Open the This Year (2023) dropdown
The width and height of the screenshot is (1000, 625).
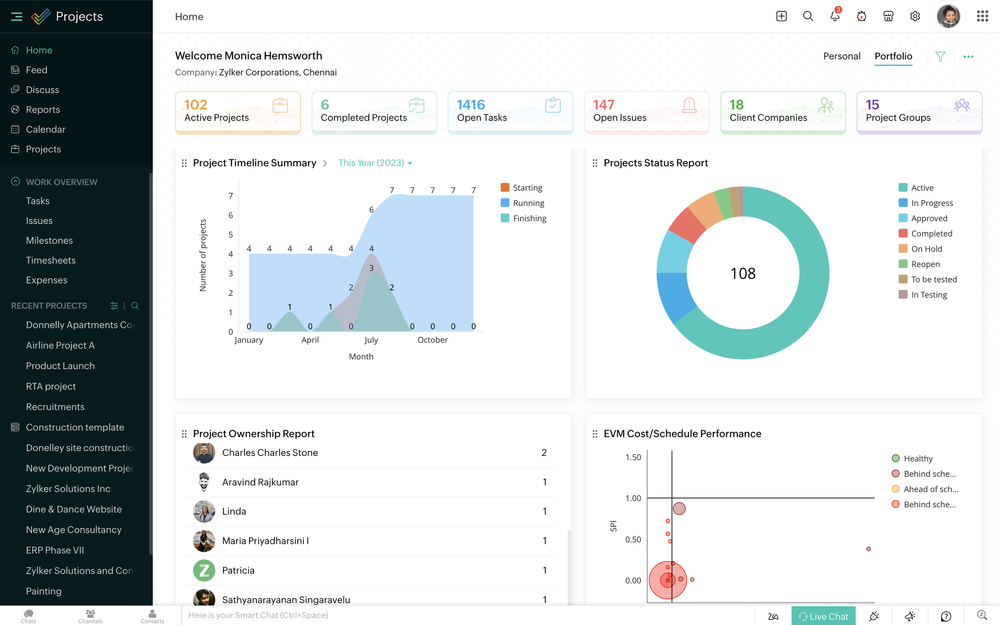click(x=375, y=163)
